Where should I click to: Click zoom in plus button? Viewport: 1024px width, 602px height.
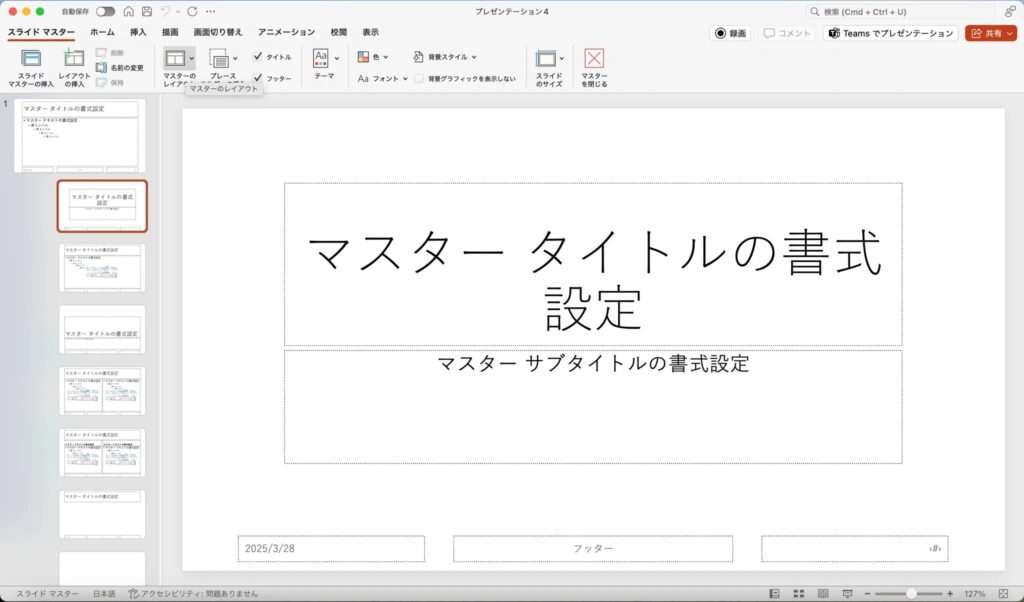pyautogui.click(x=950, y=594)
